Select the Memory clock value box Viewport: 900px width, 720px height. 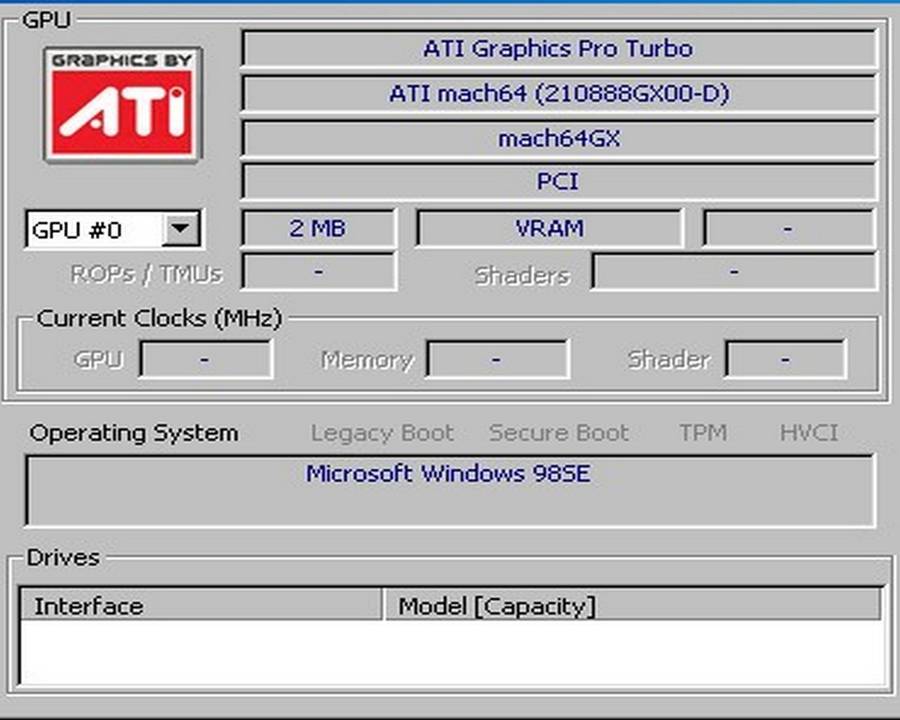(x=496, y=359)
